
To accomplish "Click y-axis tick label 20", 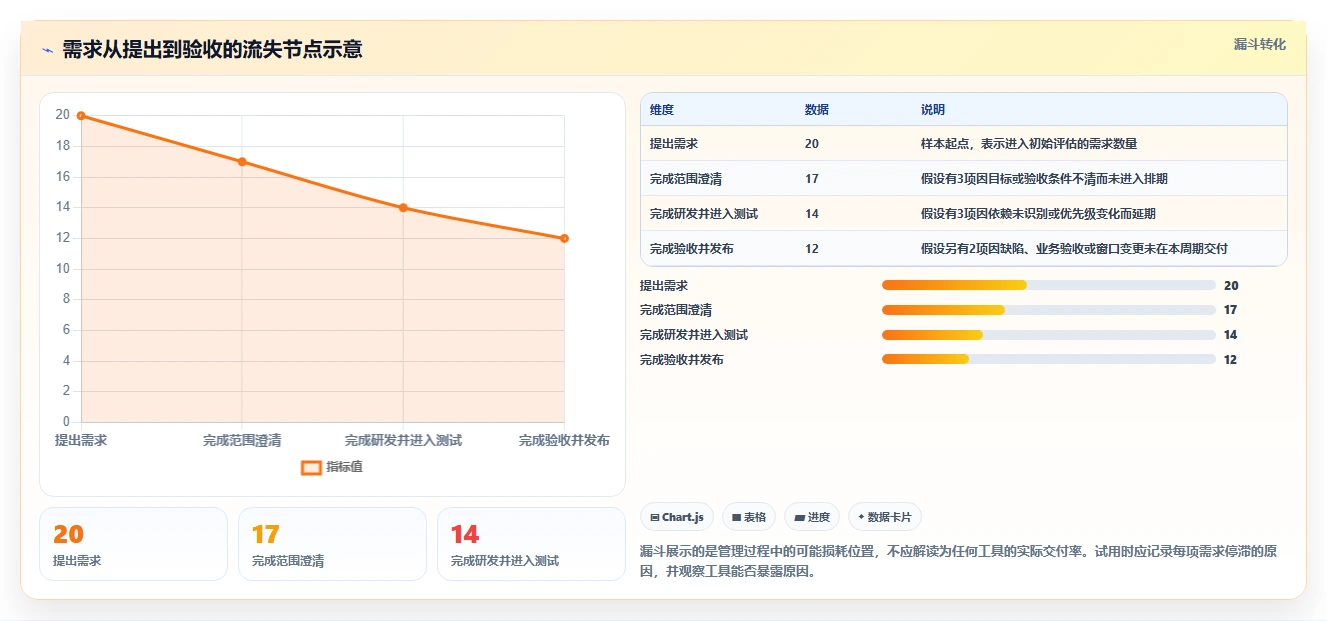I will (63, 115).
